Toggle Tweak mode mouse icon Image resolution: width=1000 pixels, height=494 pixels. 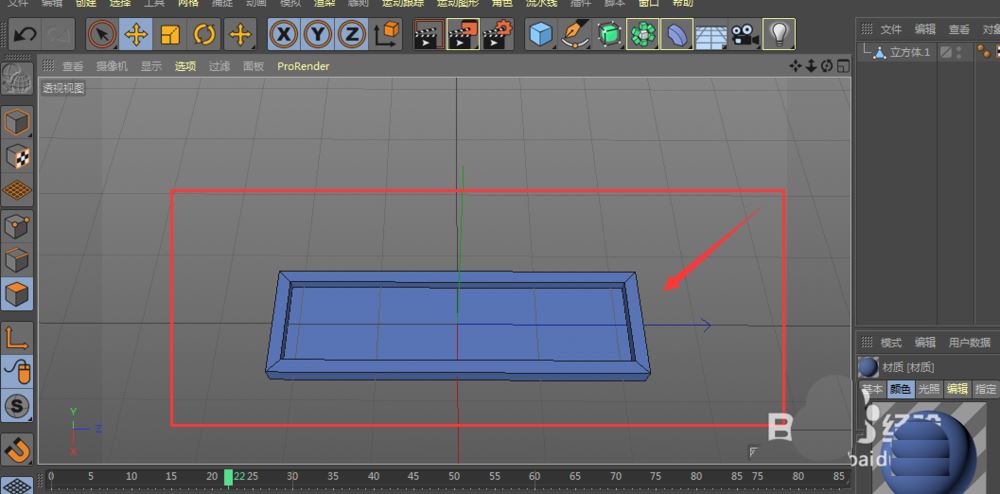tap(17, 372)
